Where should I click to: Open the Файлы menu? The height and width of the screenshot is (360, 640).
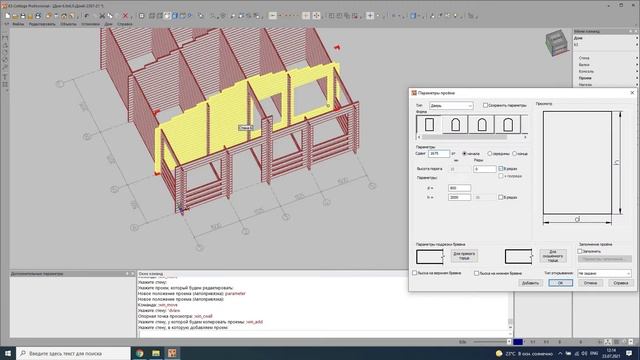18,24
